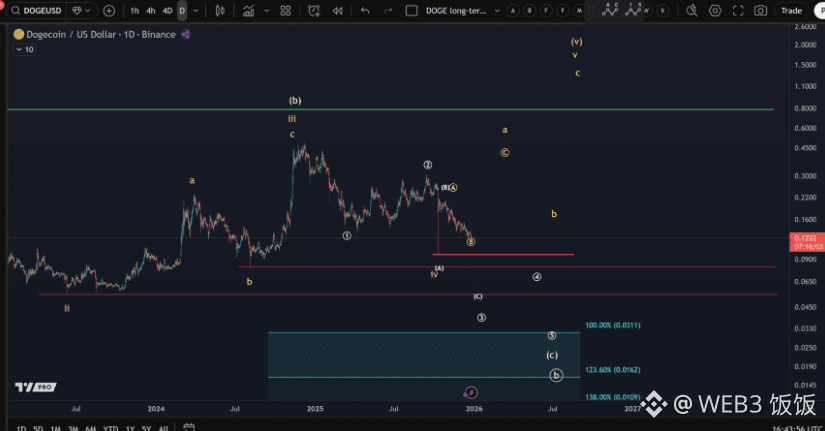The image size is (825, 431).
Task: Select the 1h timeframe
Action: coord(135,11)
